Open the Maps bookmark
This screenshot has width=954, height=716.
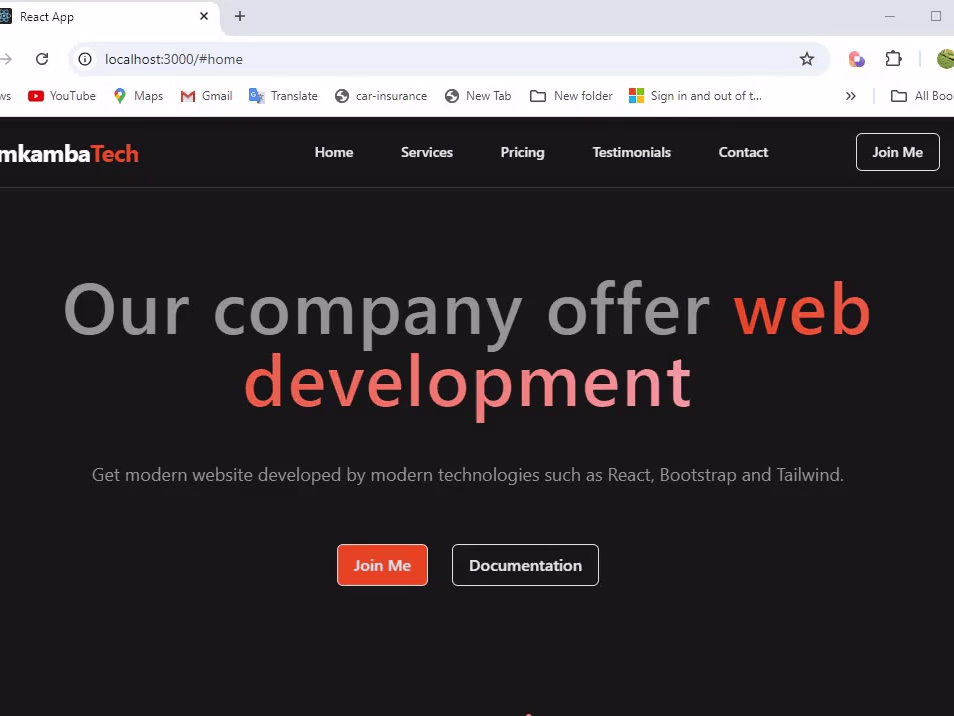click(x=138, y=96)
